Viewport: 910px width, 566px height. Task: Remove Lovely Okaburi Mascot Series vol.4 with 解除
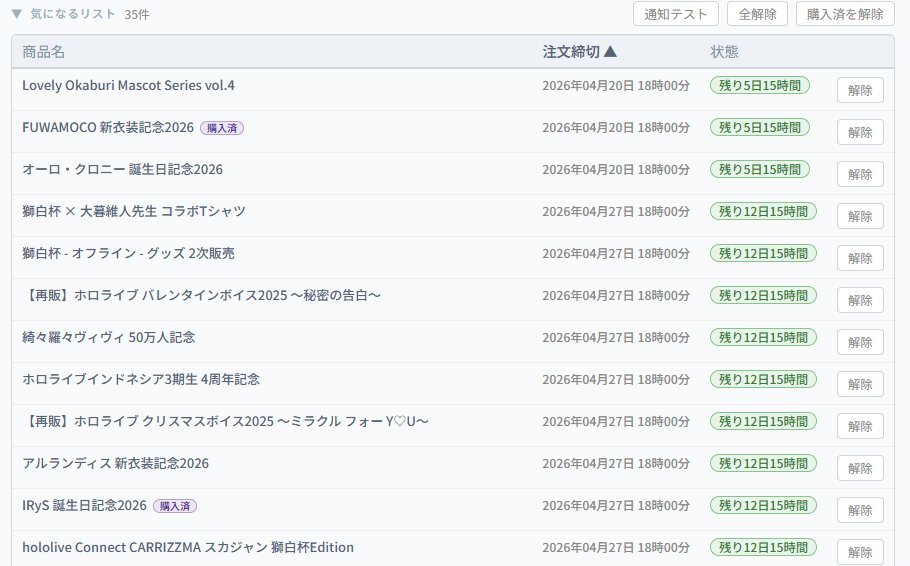(x=860, y=90)
